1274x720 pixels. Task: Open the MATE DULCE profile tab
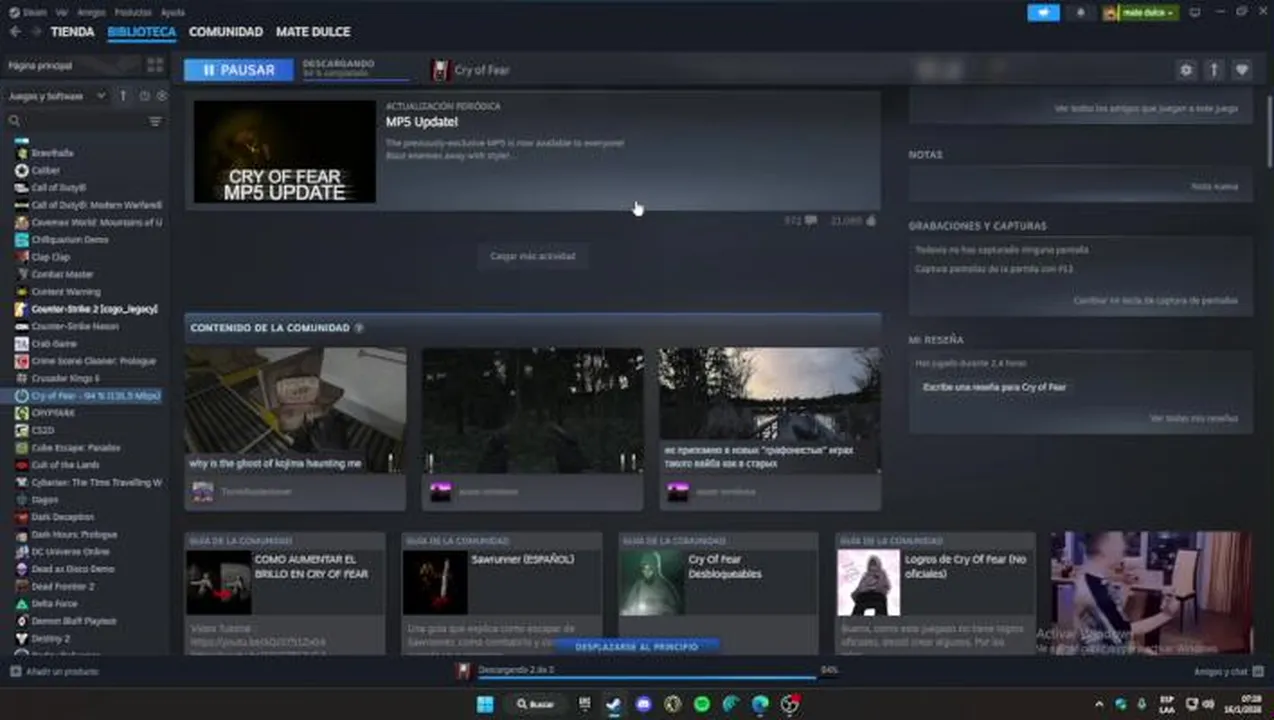coord(313,32)
